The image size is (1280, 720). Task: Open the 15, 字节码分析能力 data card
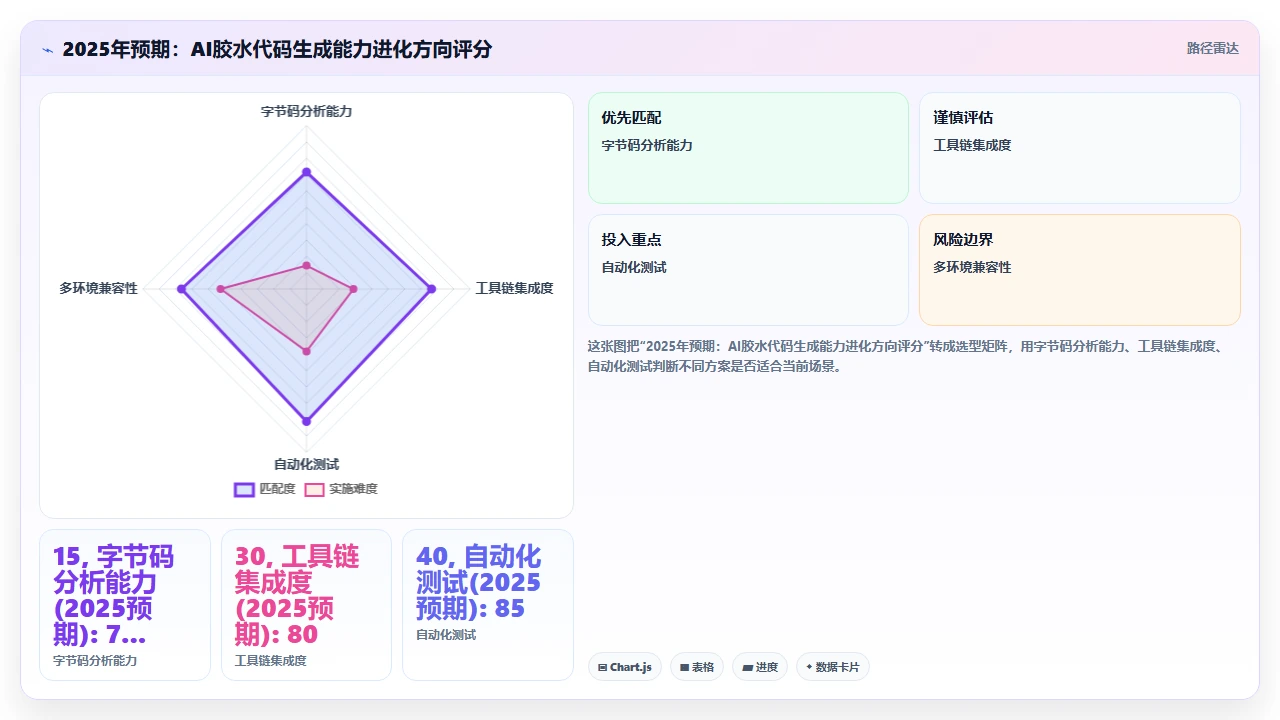[x=125, y=605]
